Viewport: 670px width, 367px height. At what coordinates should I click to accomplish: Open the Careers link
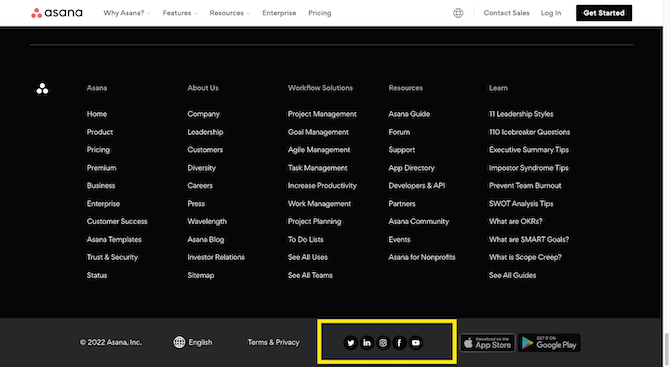click(200, 186)
